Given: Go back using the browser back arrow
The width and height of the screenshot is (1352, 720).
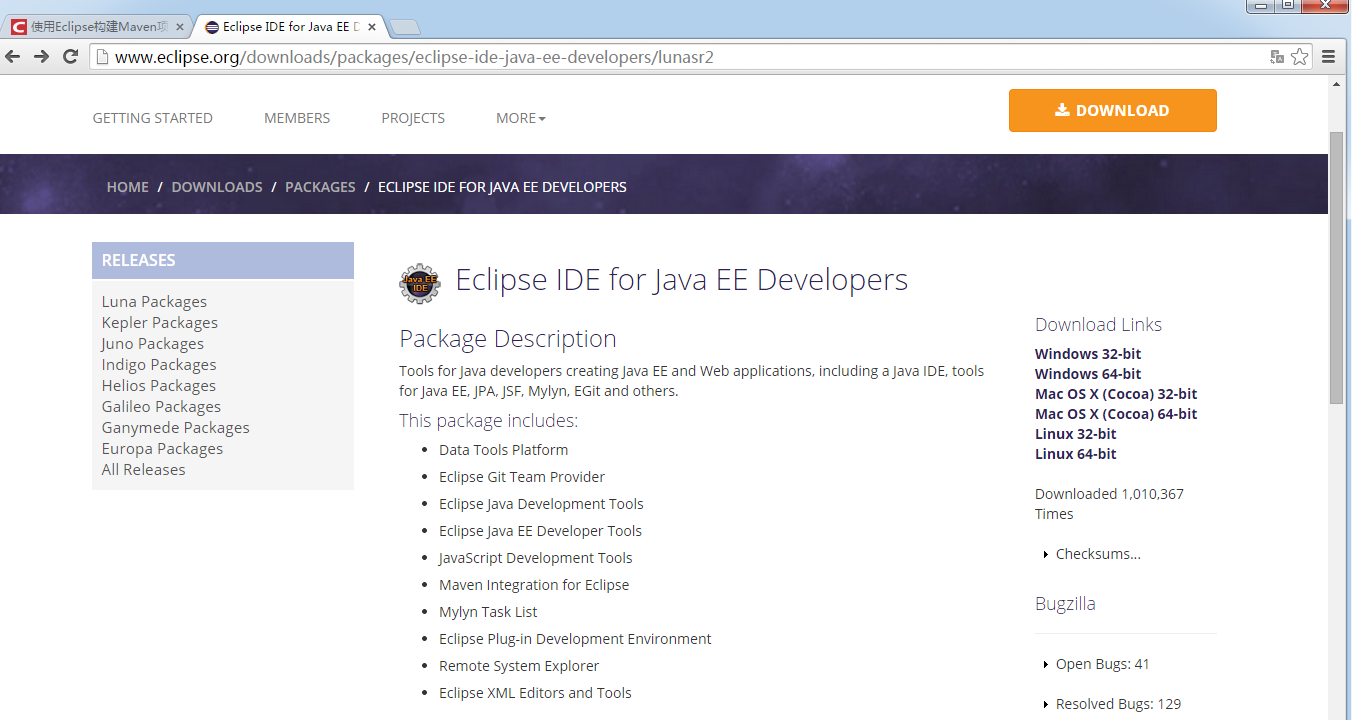Looking at the screenshot, I should pyautogui.click(x=13, y=57).
